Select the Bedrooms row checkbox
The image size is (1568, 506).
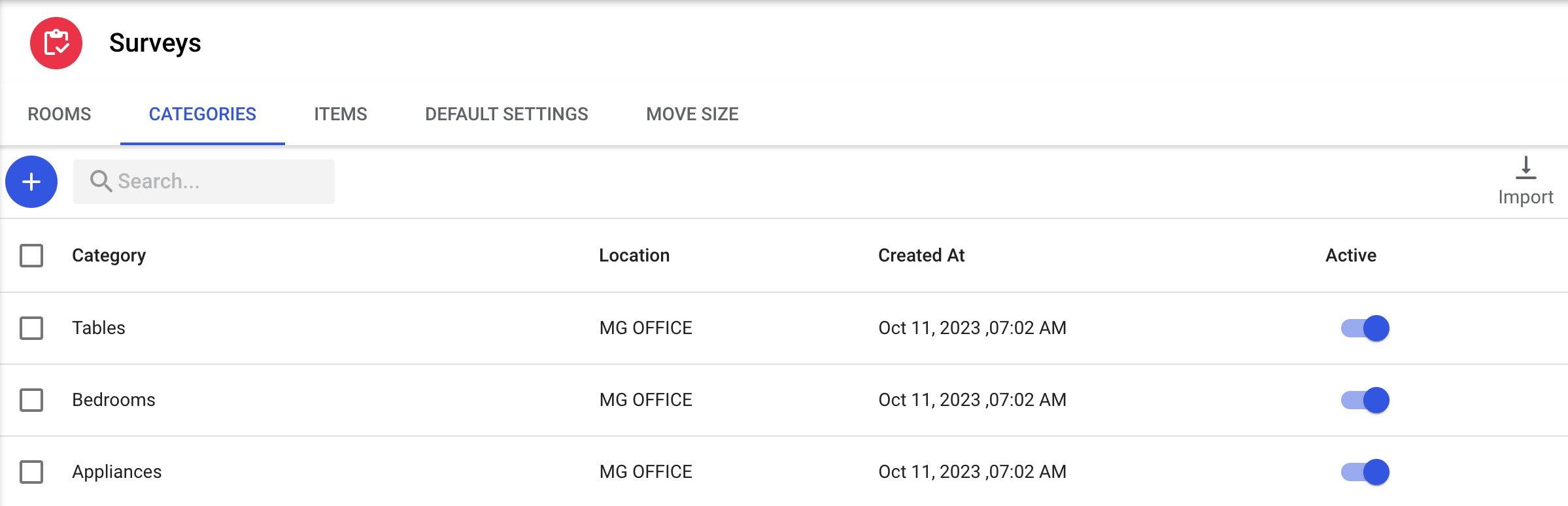(x=31, y=400)
